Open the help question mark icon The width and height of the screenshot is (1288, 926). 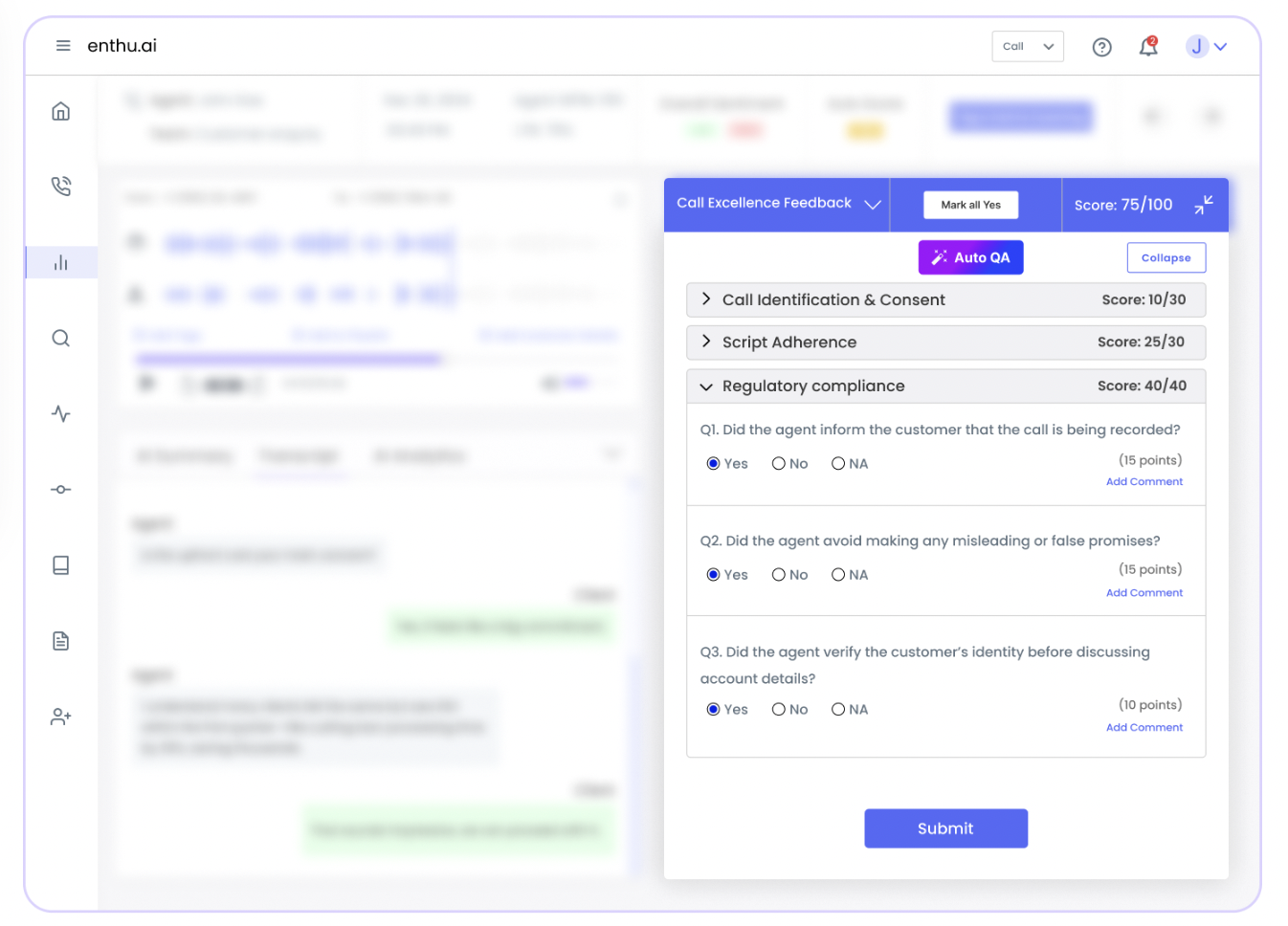1102,47
